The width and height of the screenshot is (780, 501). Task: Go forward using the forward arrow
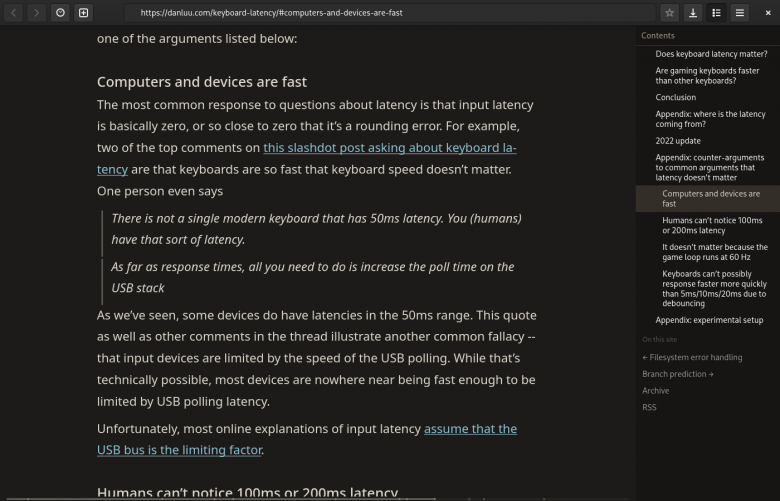click(36, 13)
